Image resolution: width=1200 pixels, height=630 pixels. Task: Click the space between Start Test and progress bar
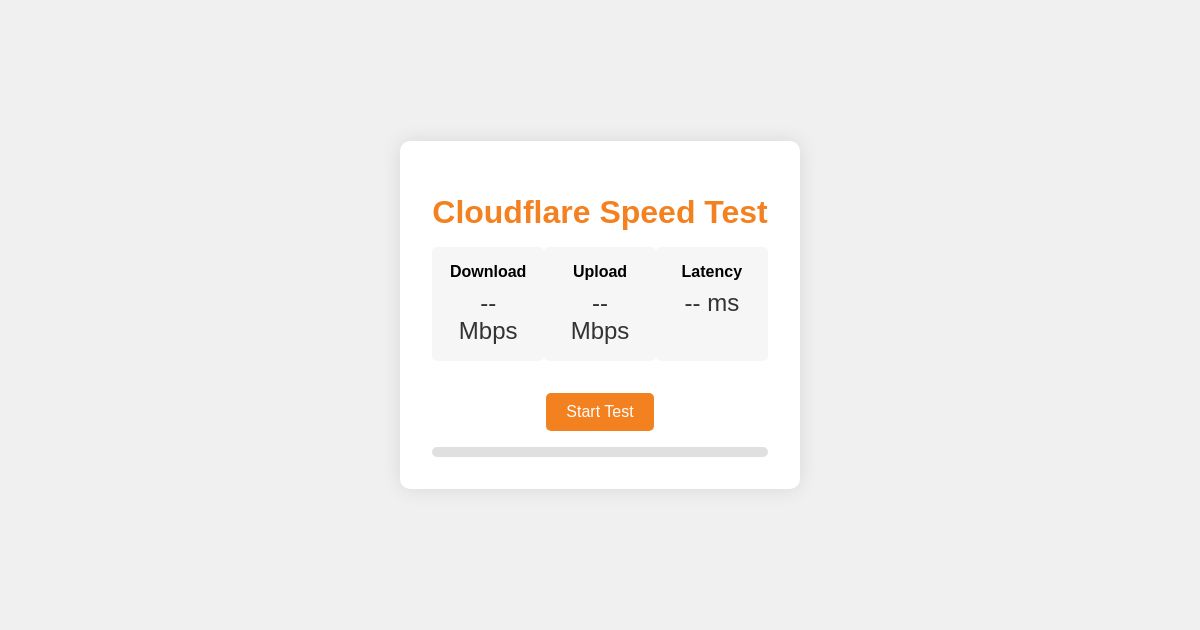click(x=600, y=438)
